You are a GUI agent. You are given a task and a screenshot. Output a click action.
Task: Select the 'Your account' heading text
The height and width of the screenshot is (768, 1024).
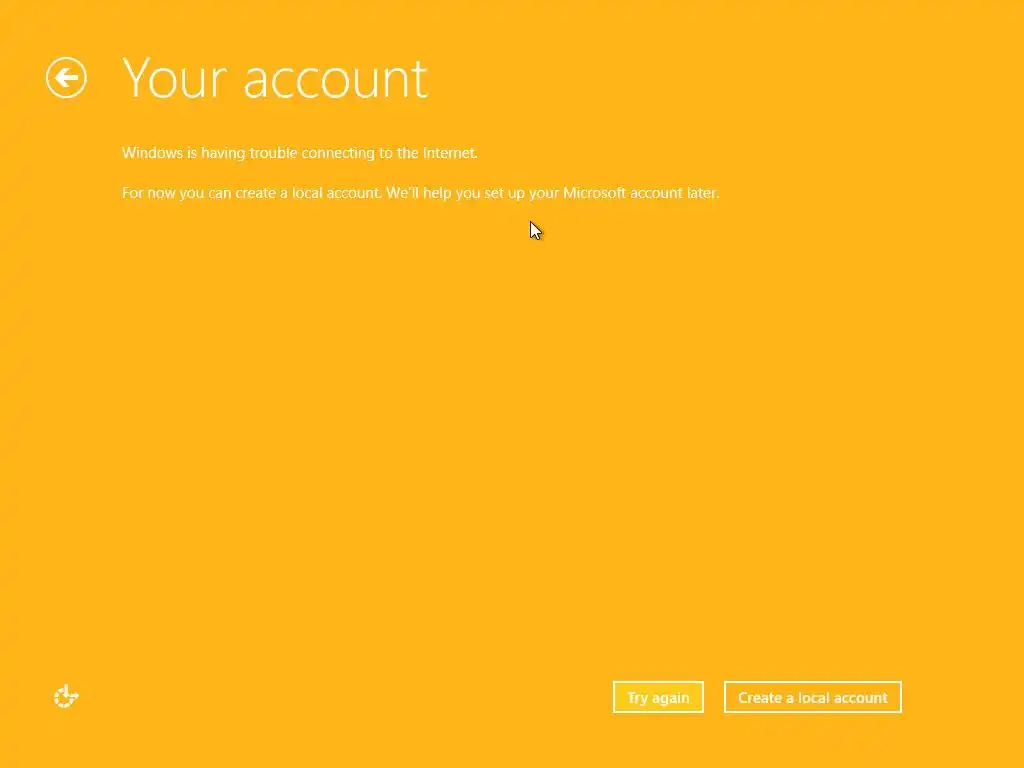pyautogui.click(x=275, y=79)
